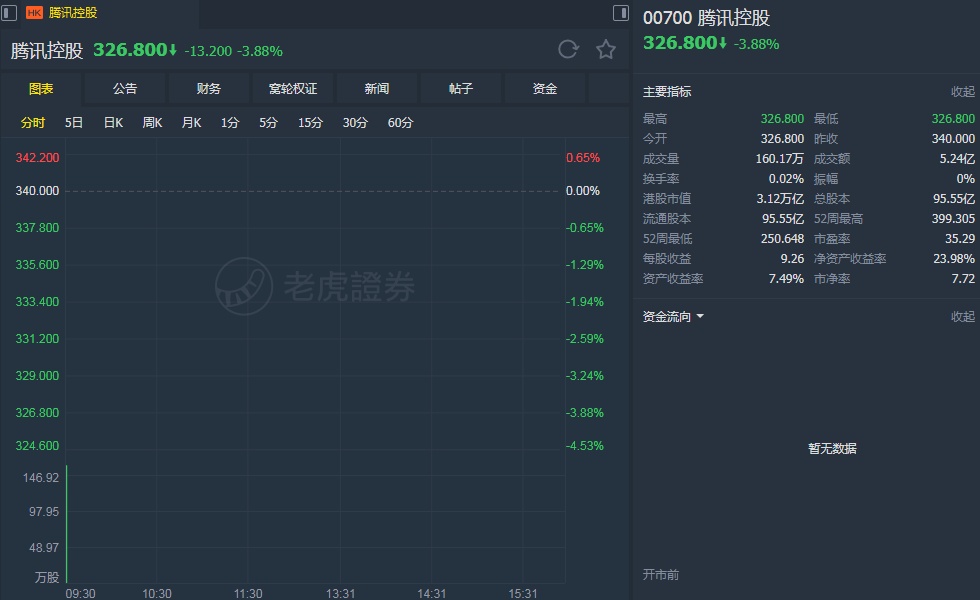Screen dimensions: 980x600
Task: Click the 146.92 volume axis label
Action: pyautogui.click(x=41, y=478)
